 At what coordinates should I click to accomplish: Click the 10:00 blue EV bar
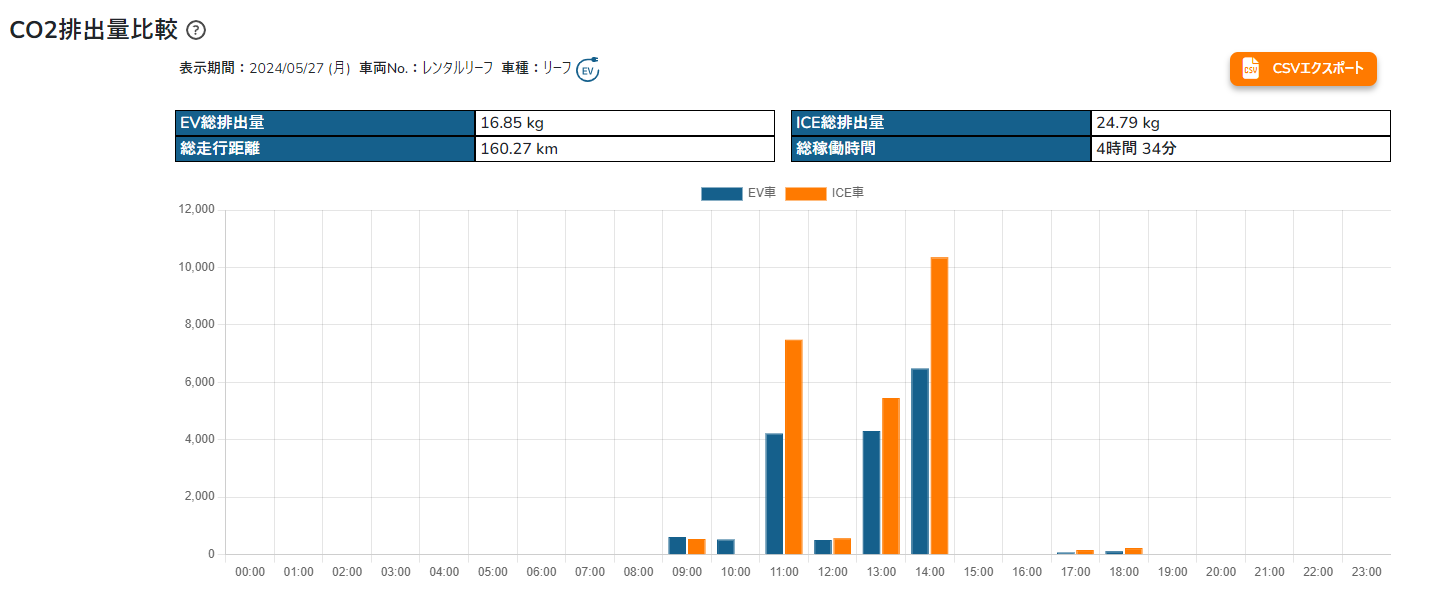pyautogui.click(x=726, y=547)
